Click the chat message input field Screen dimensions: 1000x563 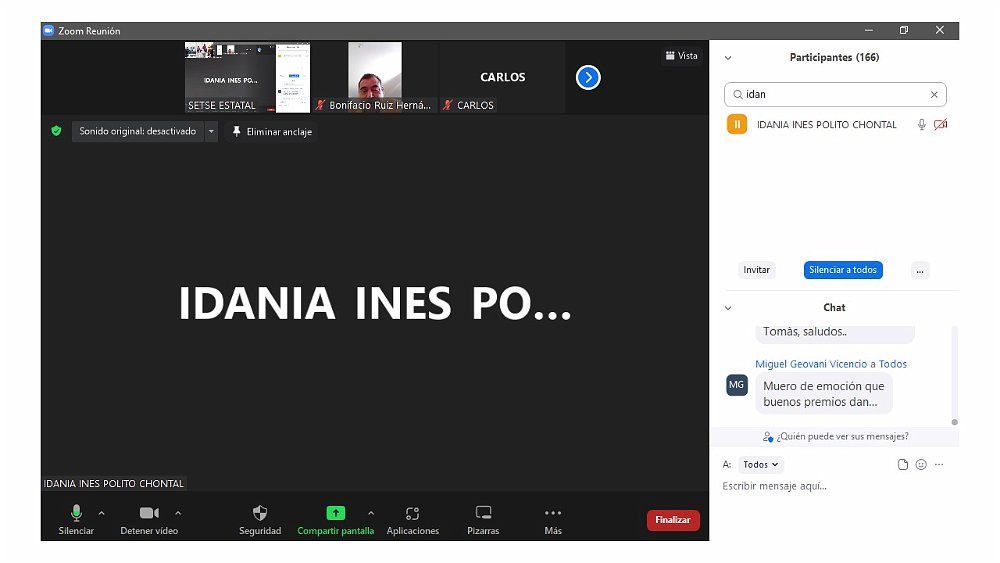[x=830, y=487]
